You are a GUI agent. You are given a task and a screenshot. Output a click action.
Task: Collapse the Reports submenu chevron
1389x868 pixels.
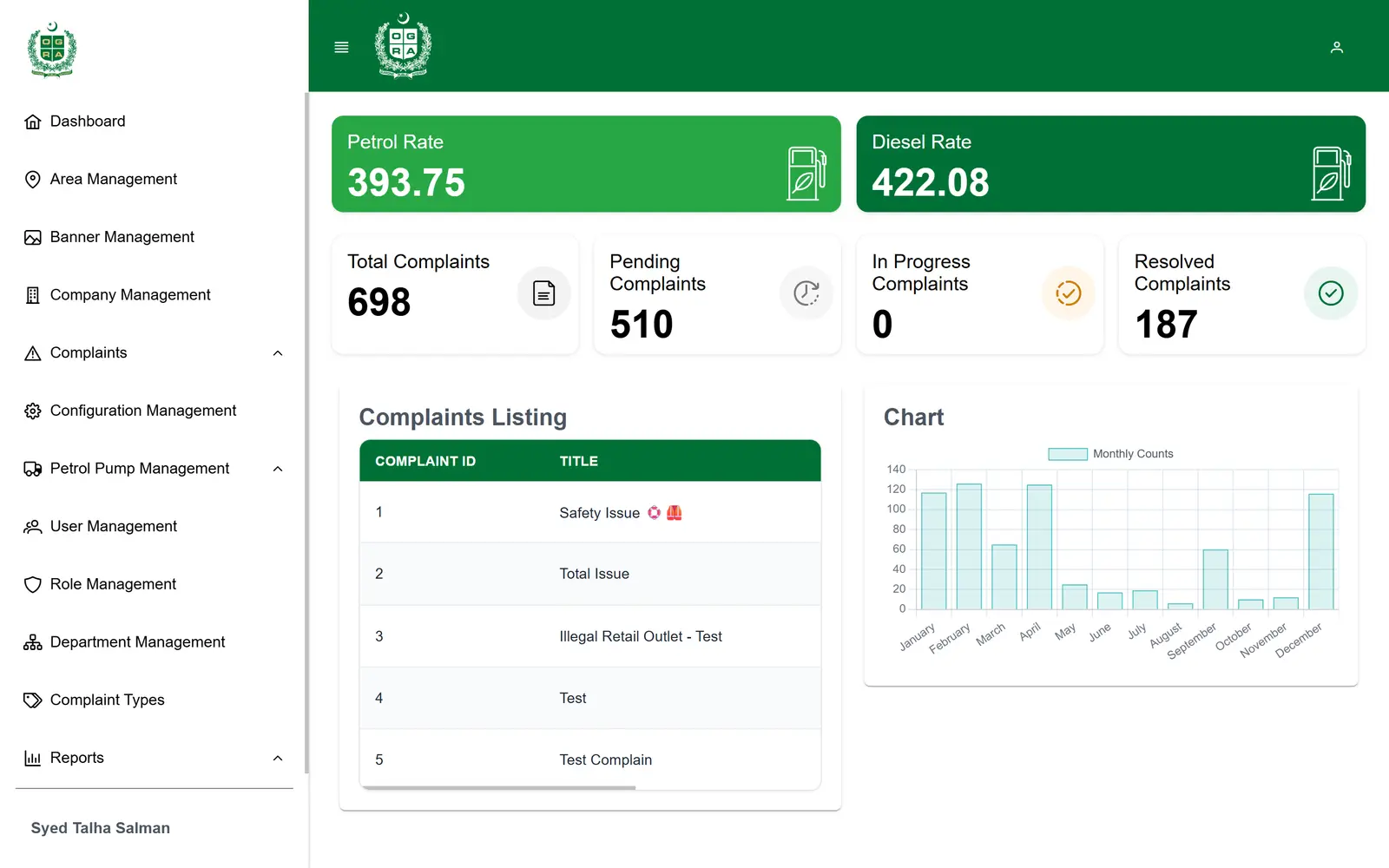coord(278,758)
